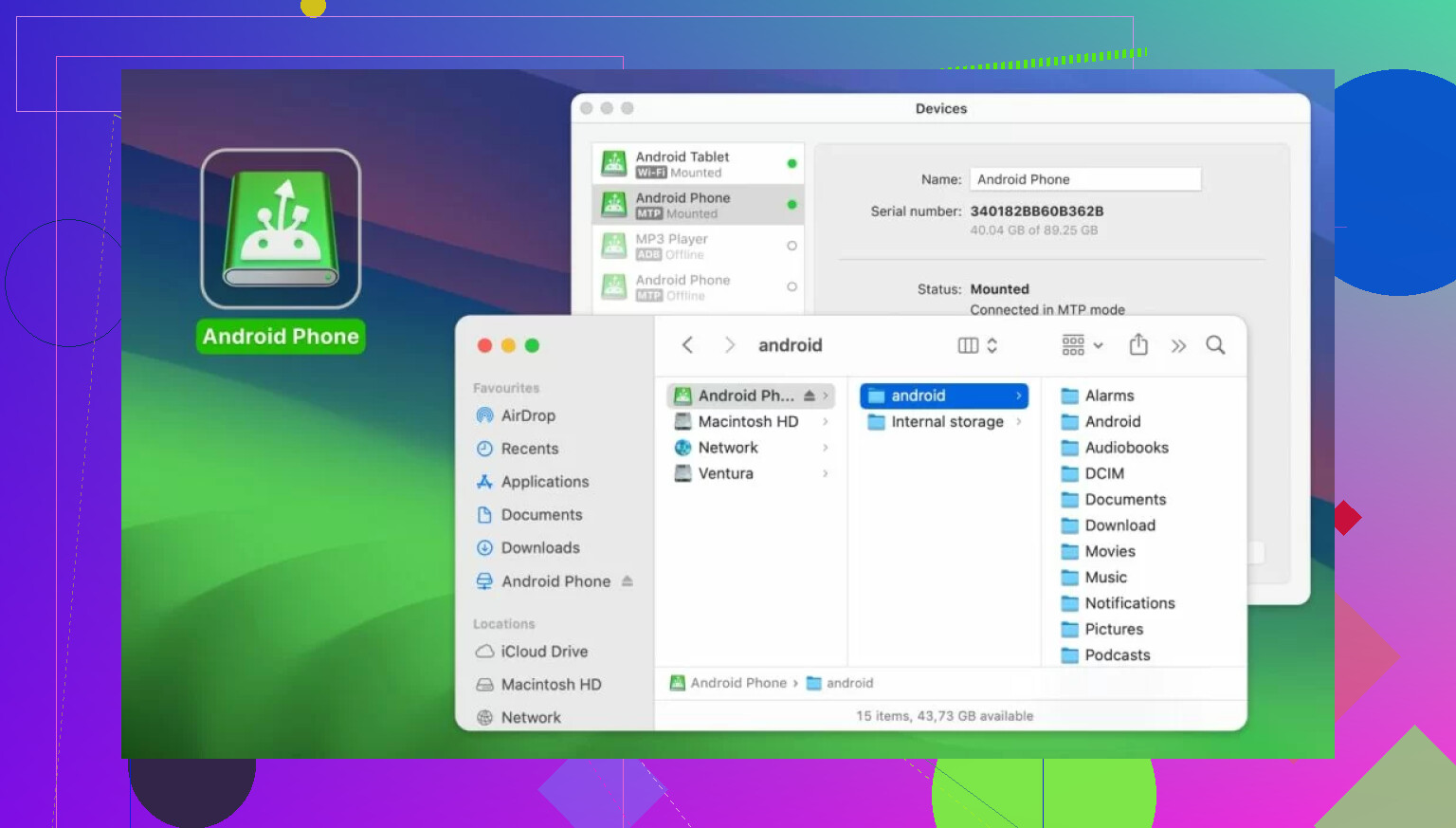Open the Download folder
The image size is (1456, 828).
[1108, 525]
